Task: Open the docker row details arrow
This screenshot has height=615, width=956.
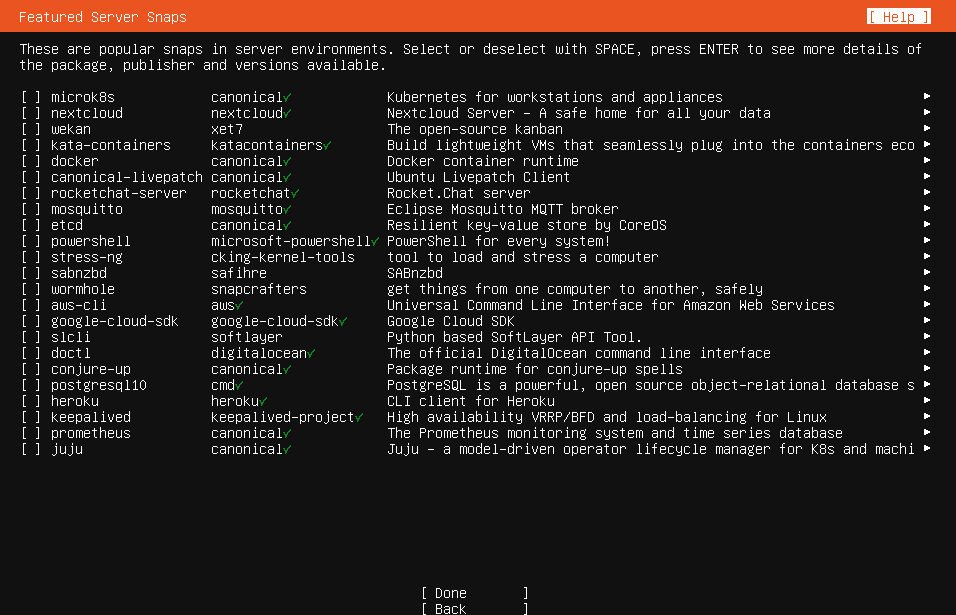Action: tap(927, 160)
